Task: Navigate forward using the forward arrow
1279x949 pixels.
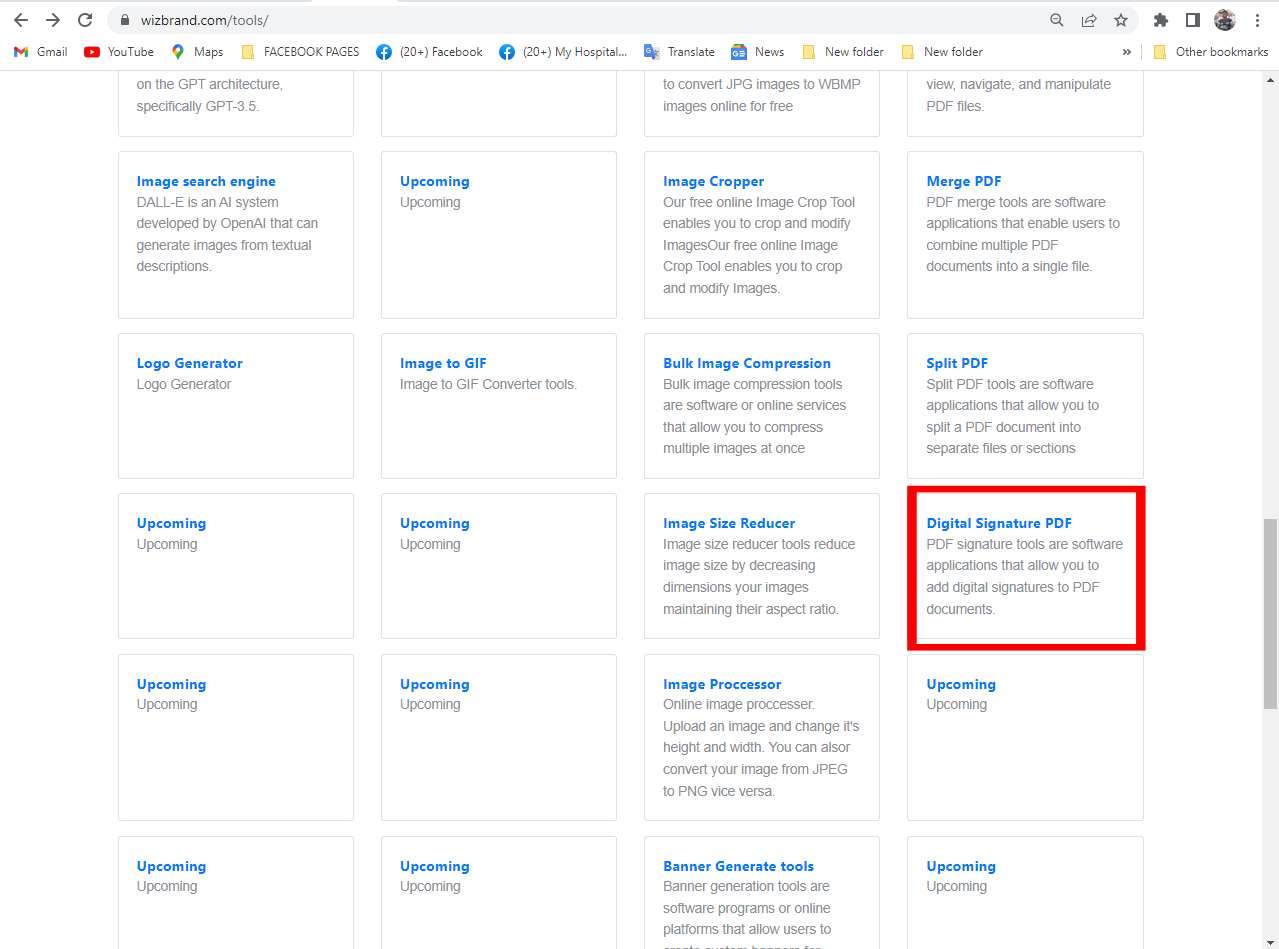Action: tap(53, 19)
